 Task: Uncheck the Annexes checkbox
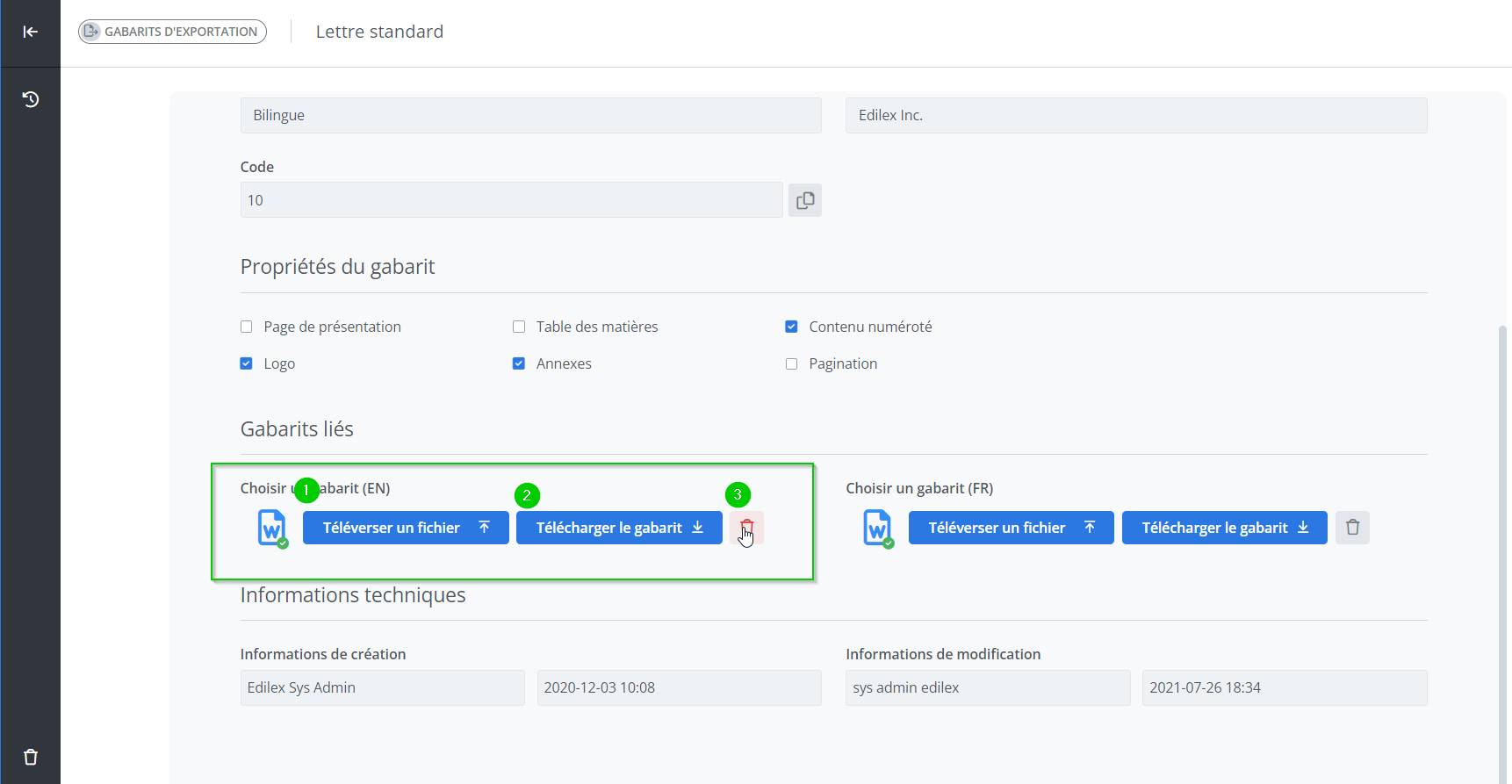[519, 363]
